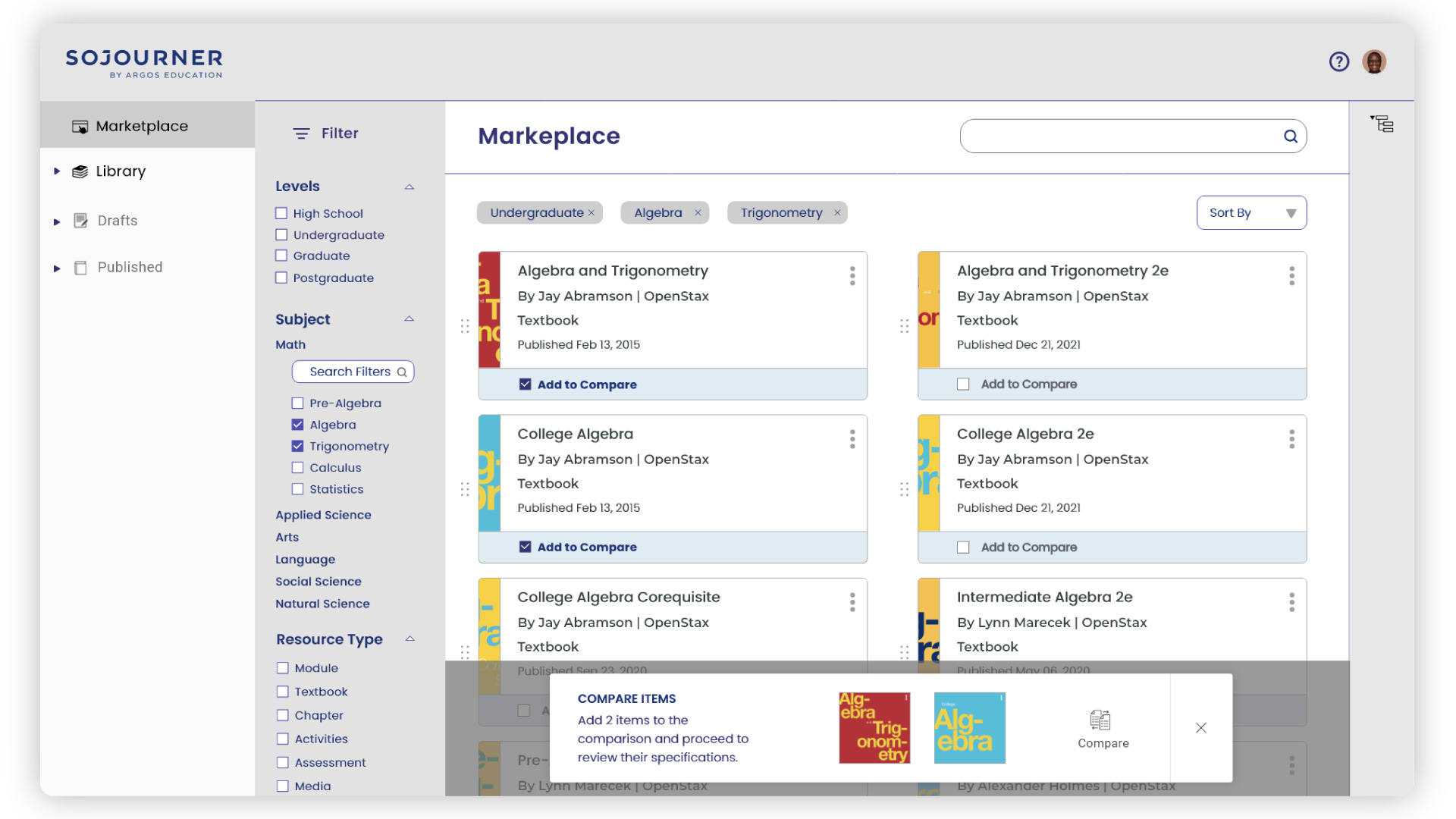Viewport: 1456px width, 819px height.
Task: Check the Pre-Algebra subject checkbox
Action: [x=297, y=403]
